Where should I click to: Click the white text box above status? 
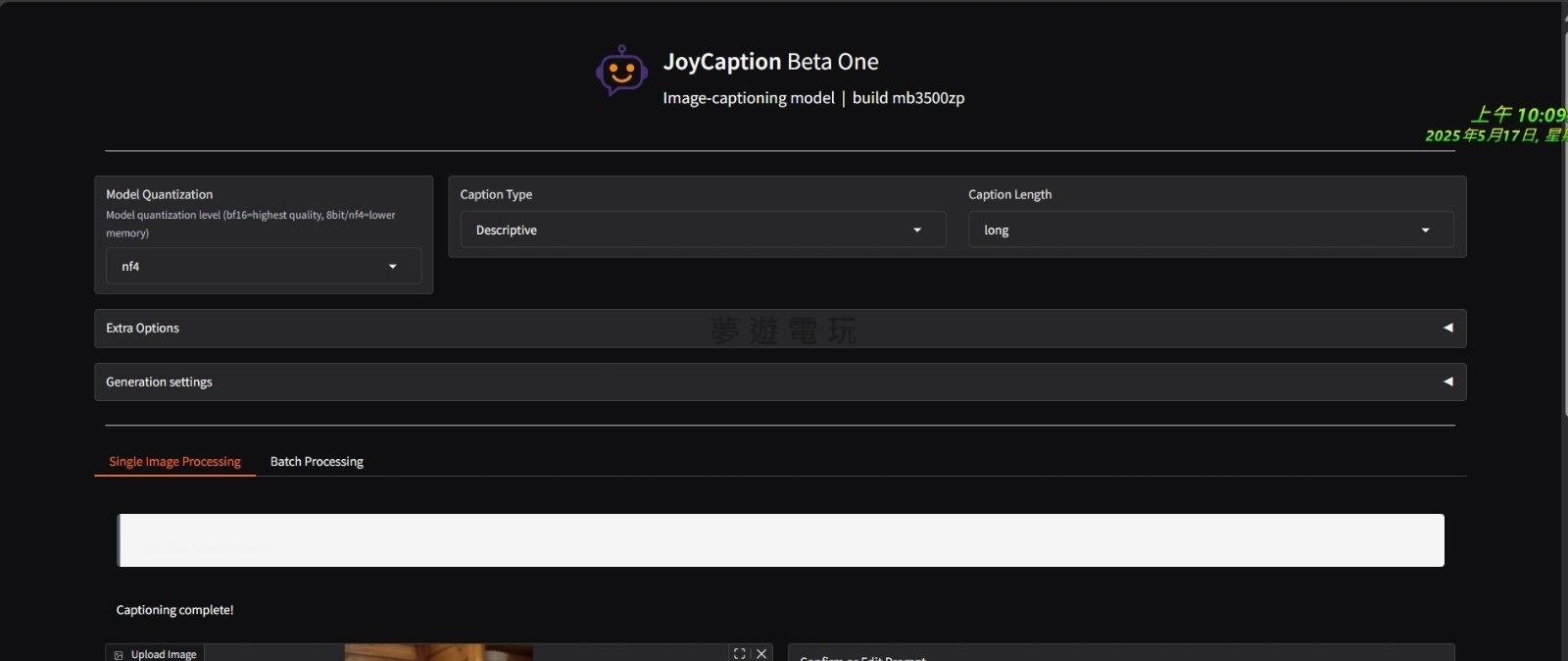click(780, 540)
